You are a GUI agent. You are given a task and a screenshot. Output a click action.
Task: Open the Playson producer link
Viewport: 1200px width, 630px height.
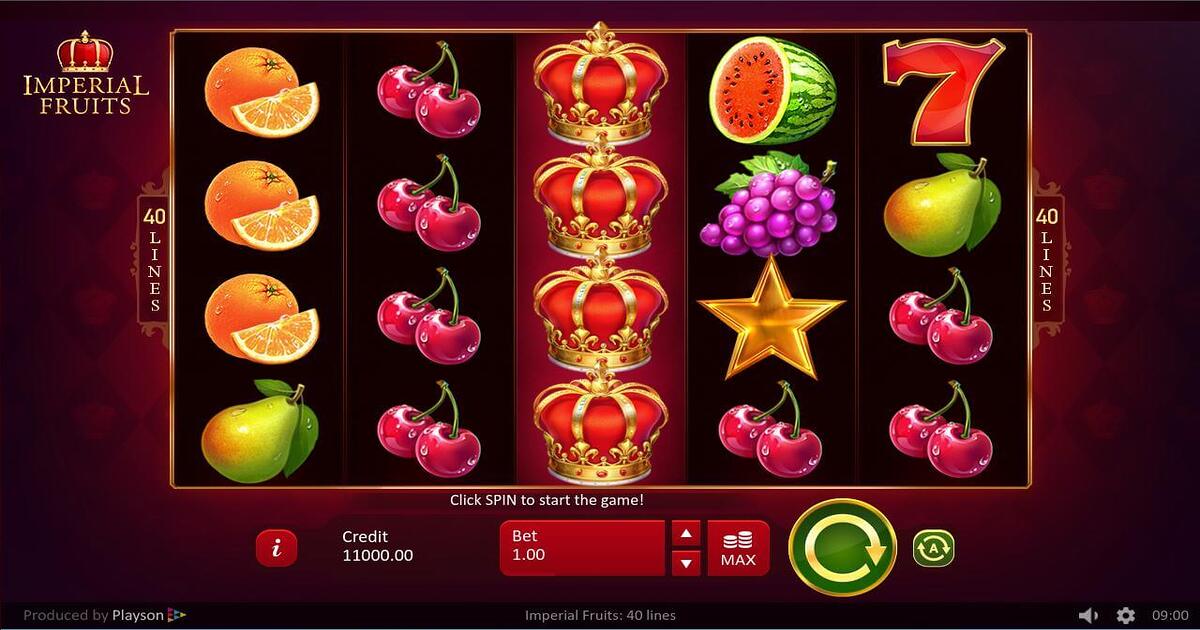(105, 615)
